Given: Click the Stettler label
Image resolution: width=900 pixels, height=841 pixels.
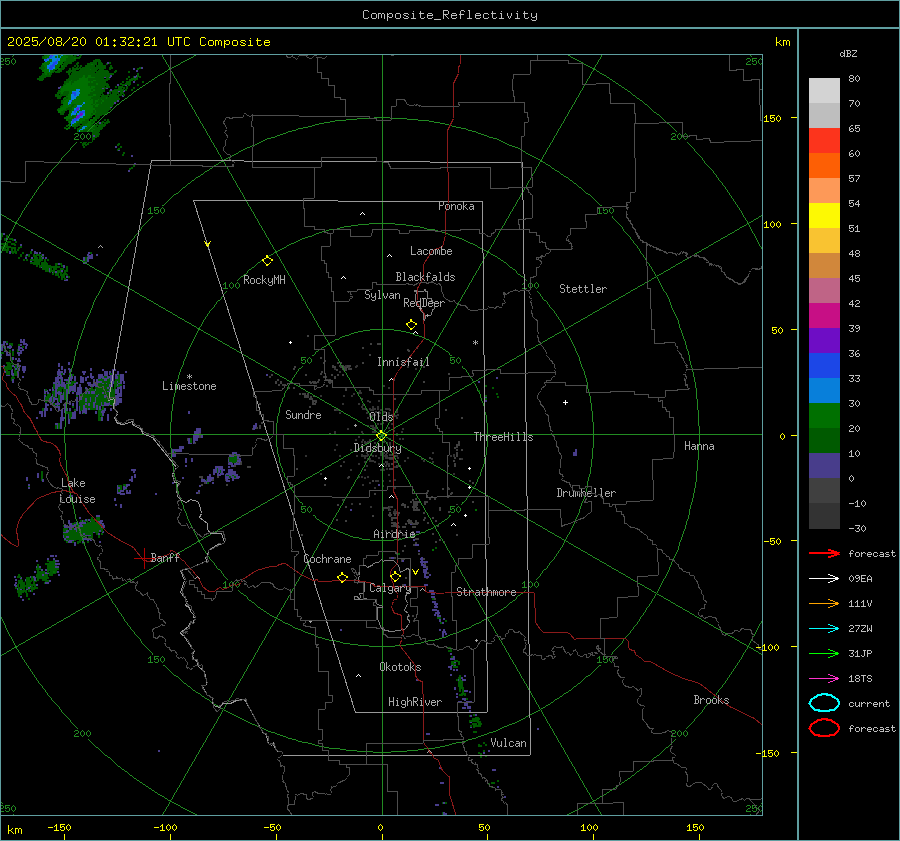Looking at the screenshot, I should pyautogui.click(x=583, y=289).
